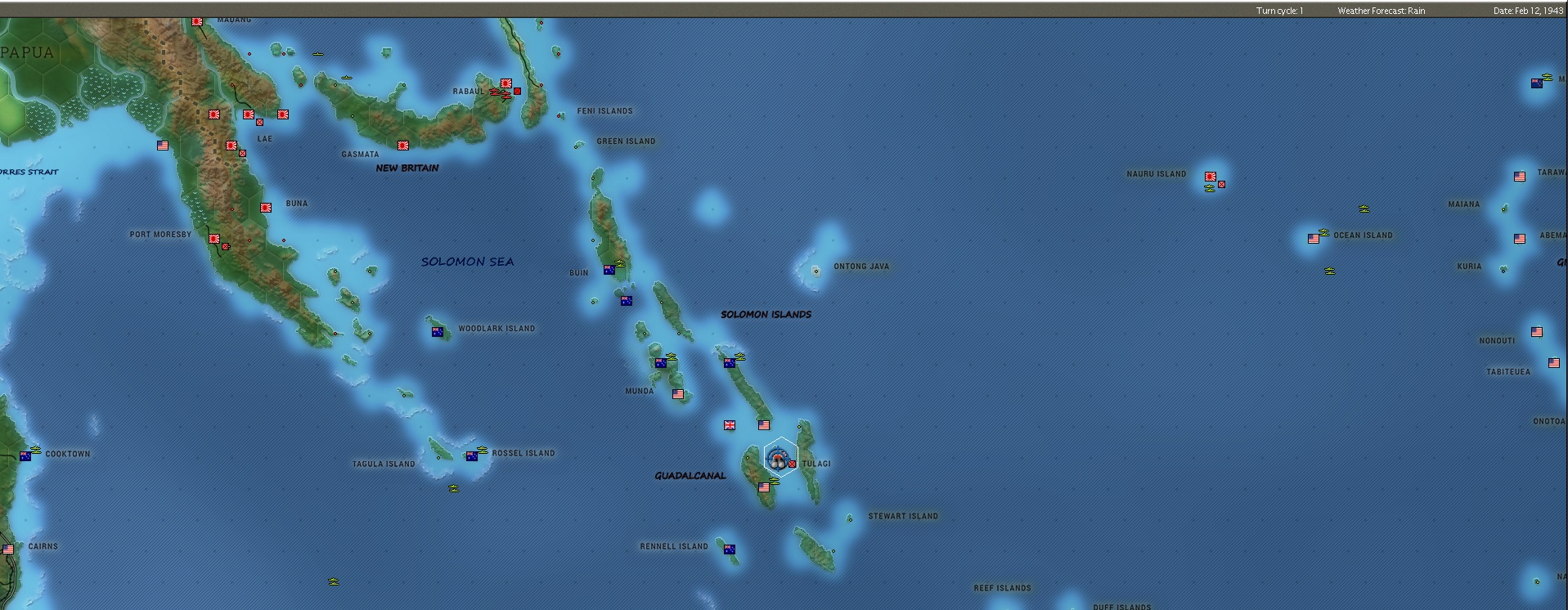Click the KURIA island label
The width and height of the screenshot is (1568, 610).
pos(1469,267)
